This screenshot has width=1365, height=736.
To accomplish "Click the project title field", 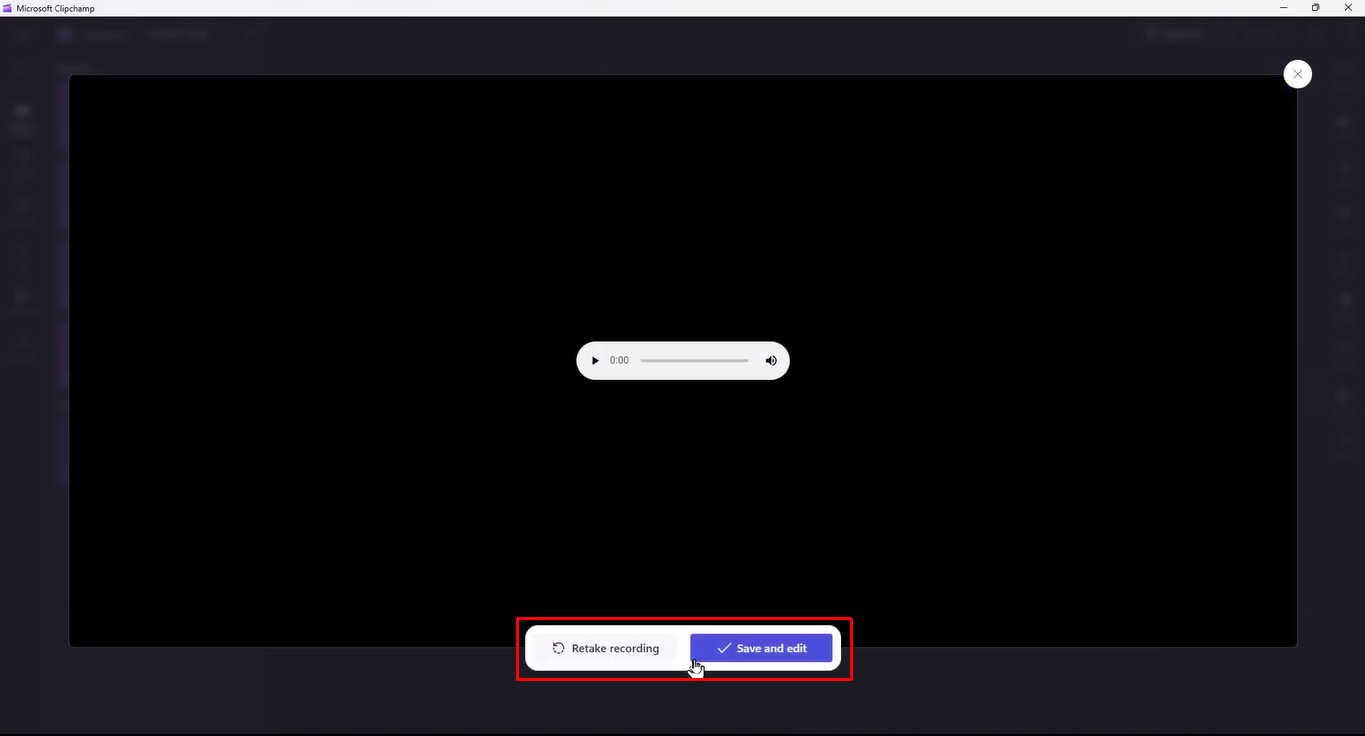I will coord(178,33).
